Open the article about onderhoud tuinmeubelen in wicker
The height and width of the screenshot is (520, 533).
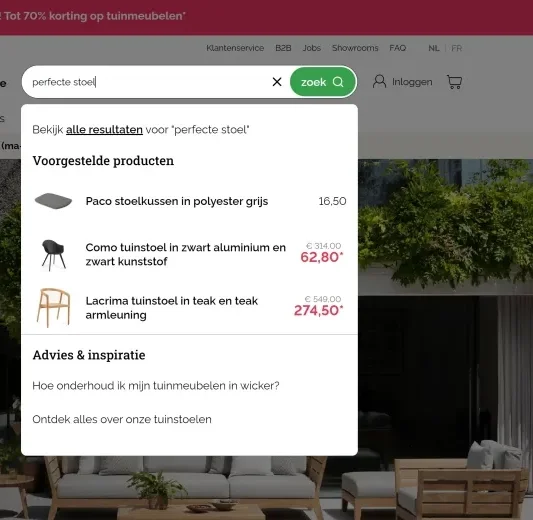point(156,386)
